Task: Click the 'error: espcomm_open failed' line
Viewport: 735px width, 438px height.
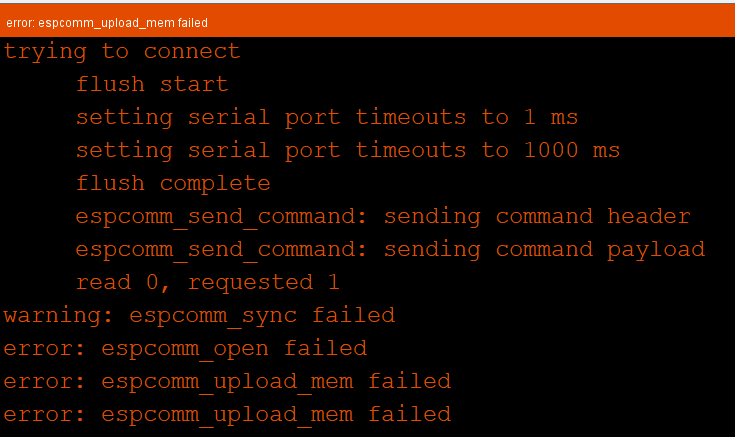Action: tap(185, 348)
